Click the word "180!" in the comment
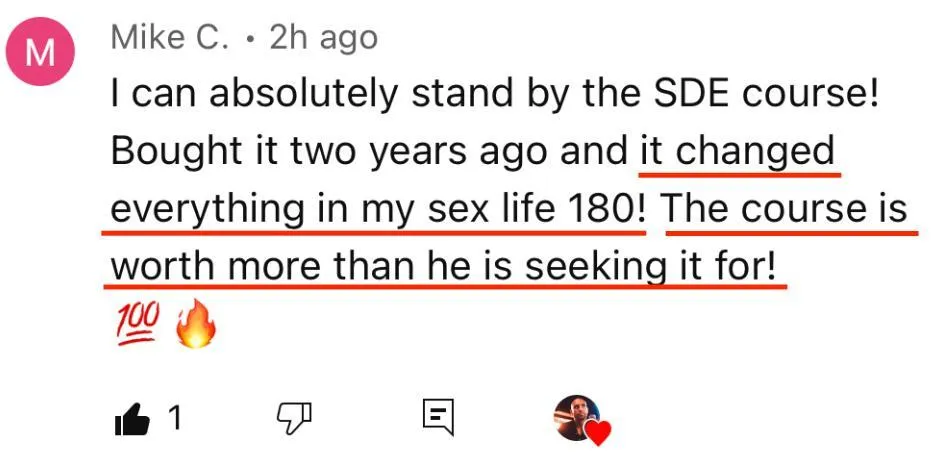 [607, 209]
